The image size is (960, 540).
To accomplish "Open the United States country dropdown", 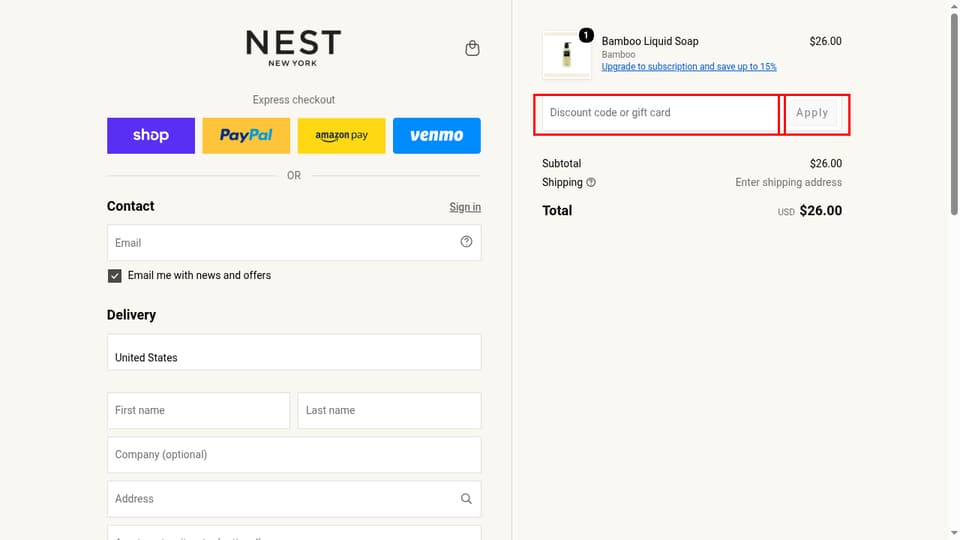I will 294,352.
